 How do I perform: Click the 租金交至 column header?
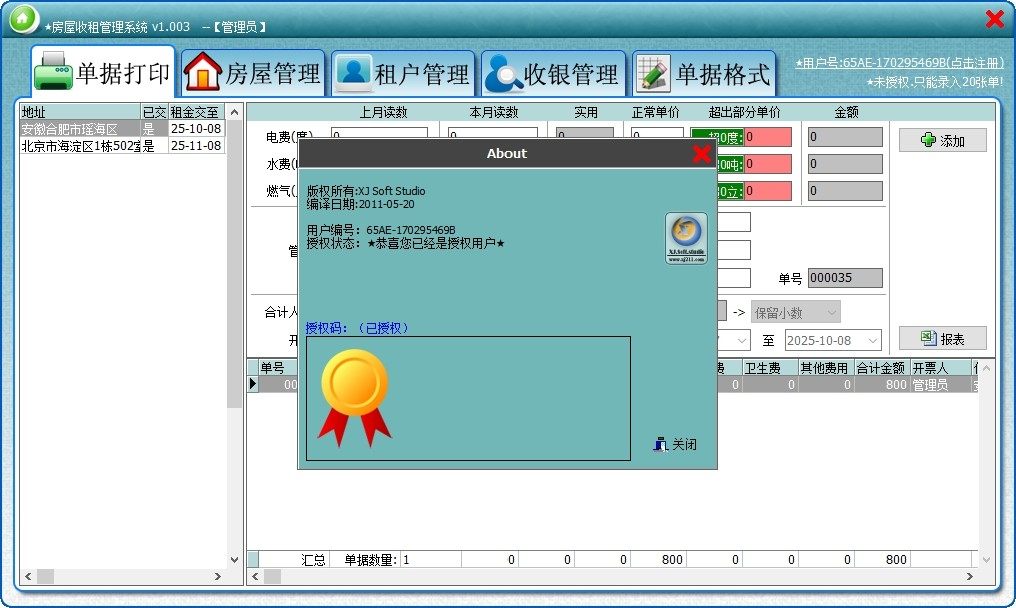click(x=196, y=112)
